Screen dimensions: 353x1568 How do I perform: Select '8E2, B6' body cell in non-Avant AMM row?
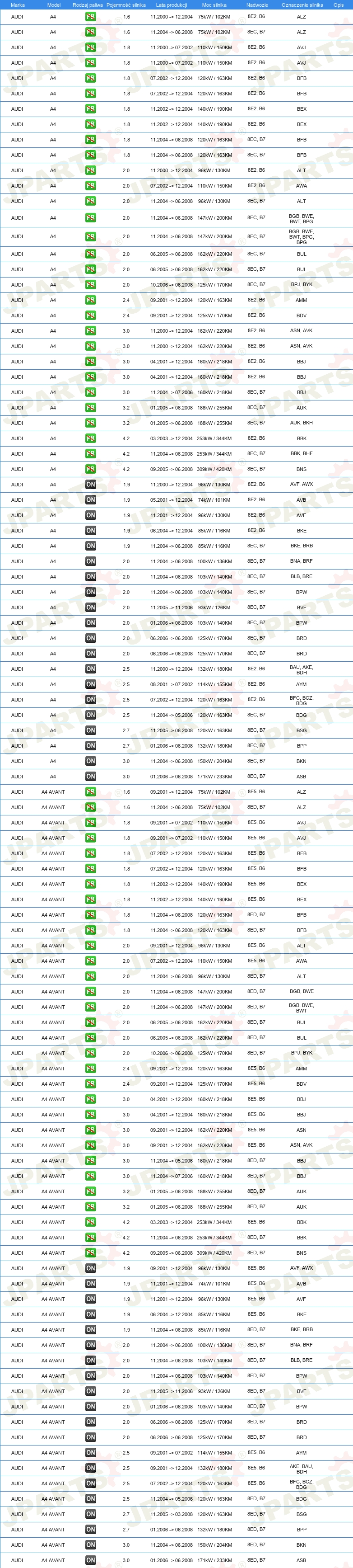pyautogui.click(x=256, y=300)
